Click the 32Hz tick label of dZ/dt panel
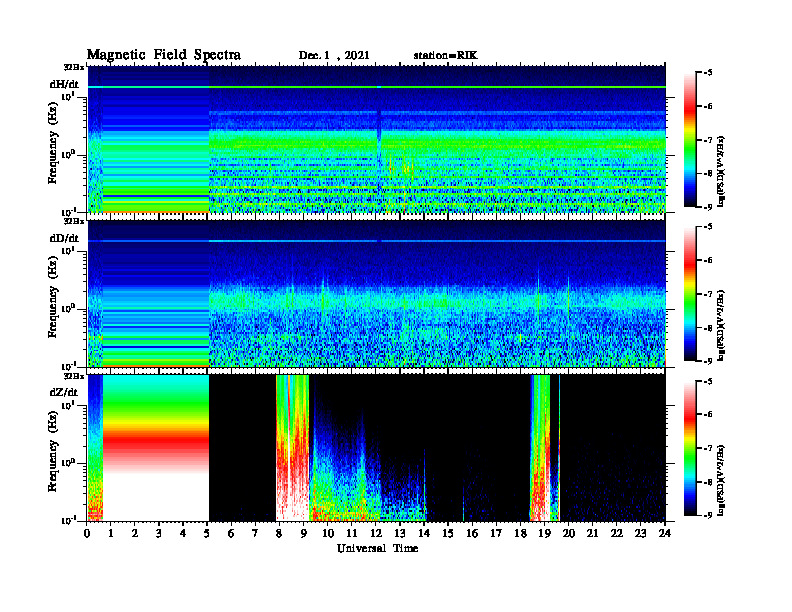Screen dimensions: 792x612 click(x=74, y=376)
